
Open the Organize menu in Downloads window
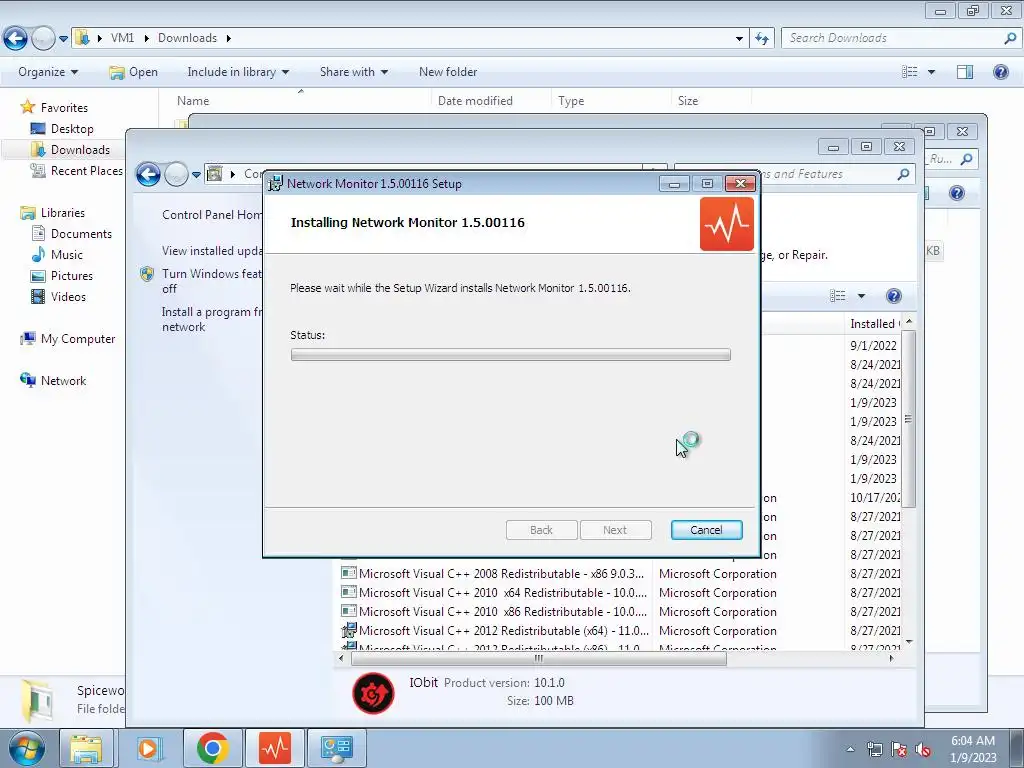coord(48,72)
